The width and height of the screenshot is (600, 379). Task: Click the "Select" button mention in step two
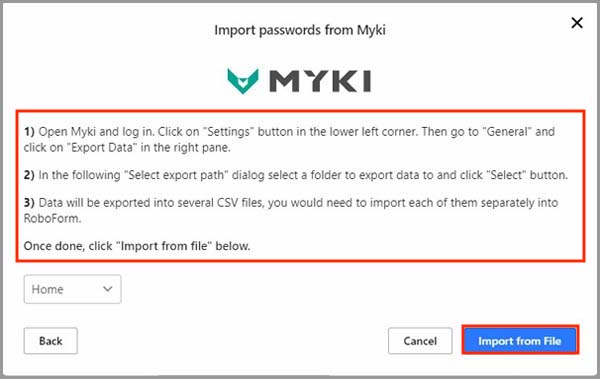pos(506,175)
